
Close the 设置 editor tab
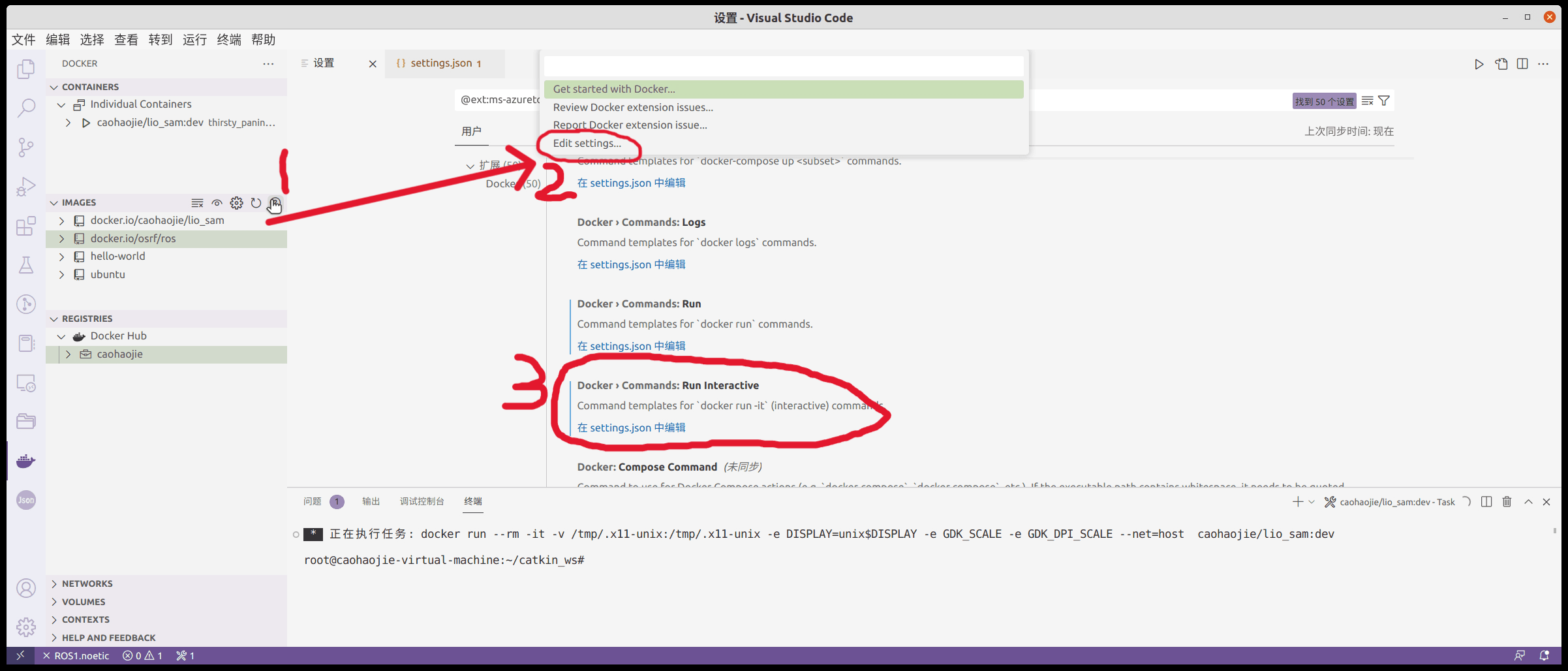pyautogui.click(x=373, y=64)
